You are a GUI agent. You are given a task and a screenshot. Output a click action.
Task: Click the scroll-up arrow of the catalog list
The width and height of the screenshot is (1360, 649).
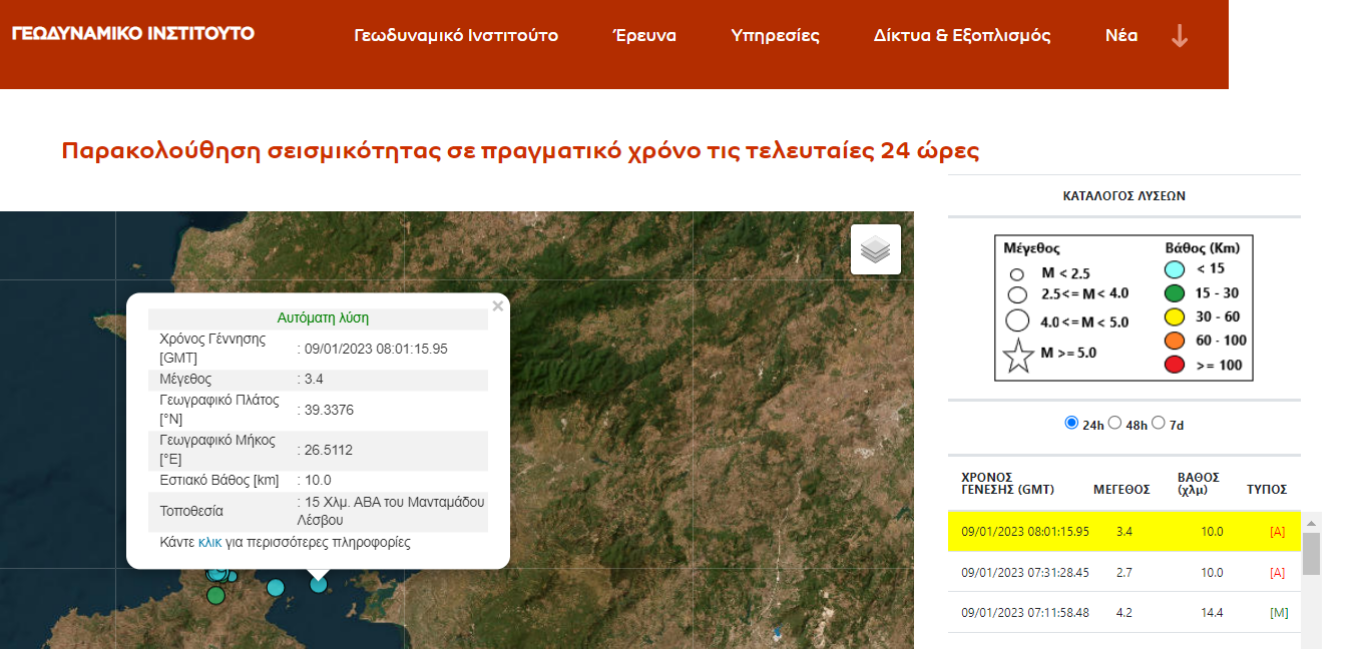[x=1311, y=521]
